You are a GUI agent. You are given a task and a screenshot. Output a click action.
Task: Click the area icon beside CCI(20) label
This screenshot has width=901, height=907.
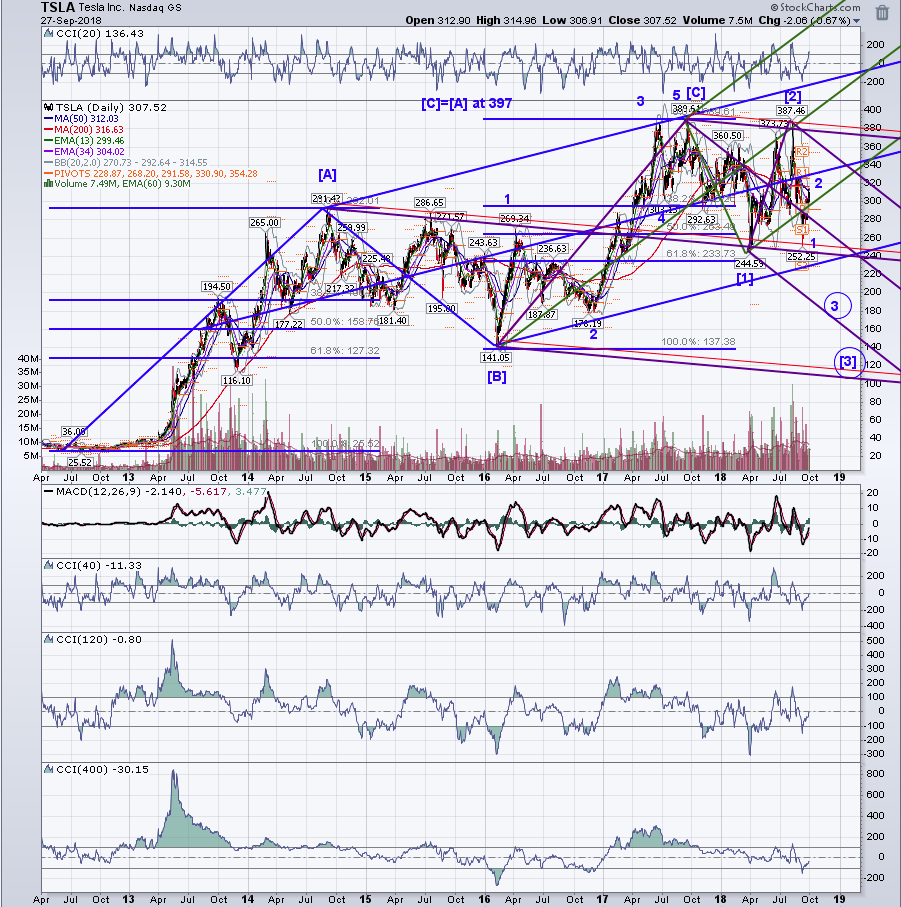[49, 34]
